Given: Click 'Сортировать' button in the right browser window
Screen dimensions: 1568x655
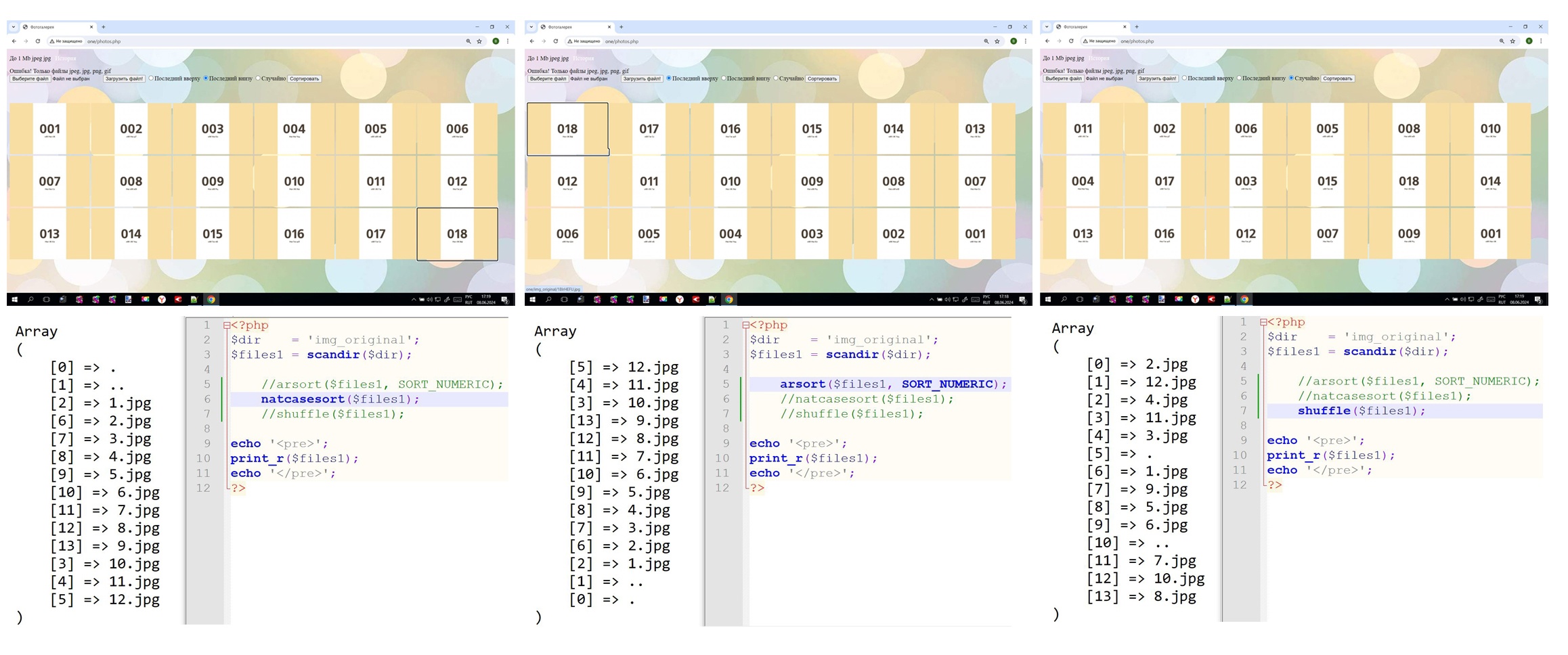Looking at the screenshot, I should 1338,78.
